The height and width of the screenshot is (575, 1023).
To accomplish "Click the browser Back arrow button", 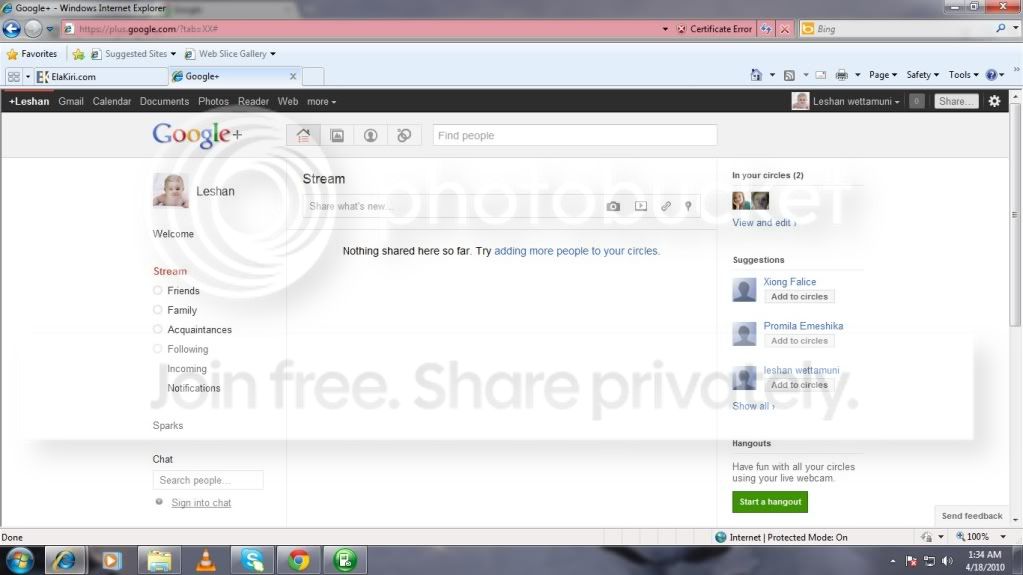I will 11,29.
